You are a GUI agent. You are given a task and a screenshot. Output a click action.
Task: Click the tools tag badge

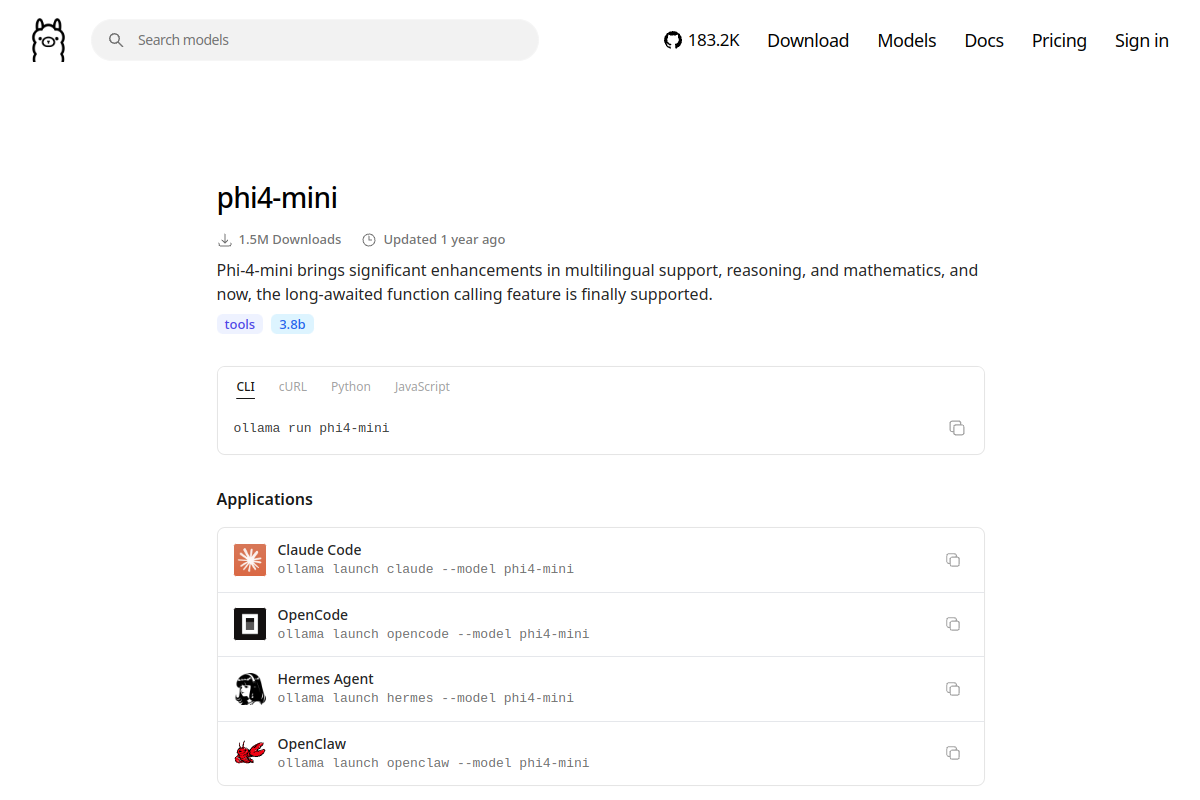click(x=240, y=324)
